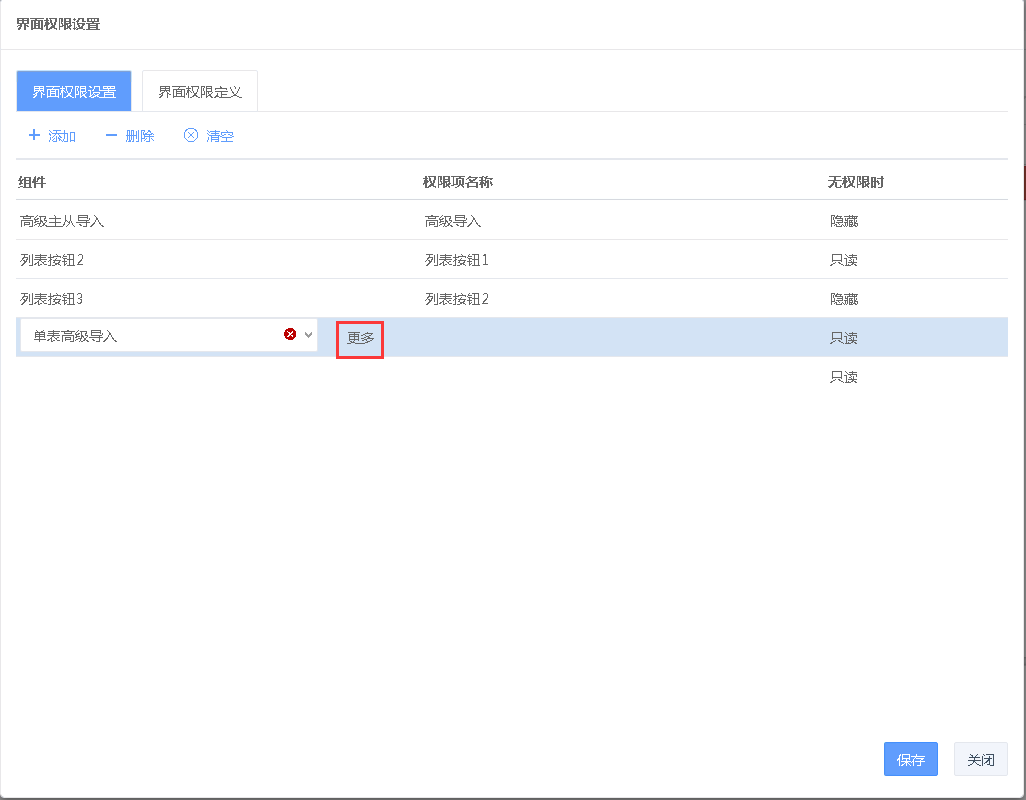The image size is (1026, 800).
Task: Click the 权限项名称 column header
Action: (x=457, y=182)
